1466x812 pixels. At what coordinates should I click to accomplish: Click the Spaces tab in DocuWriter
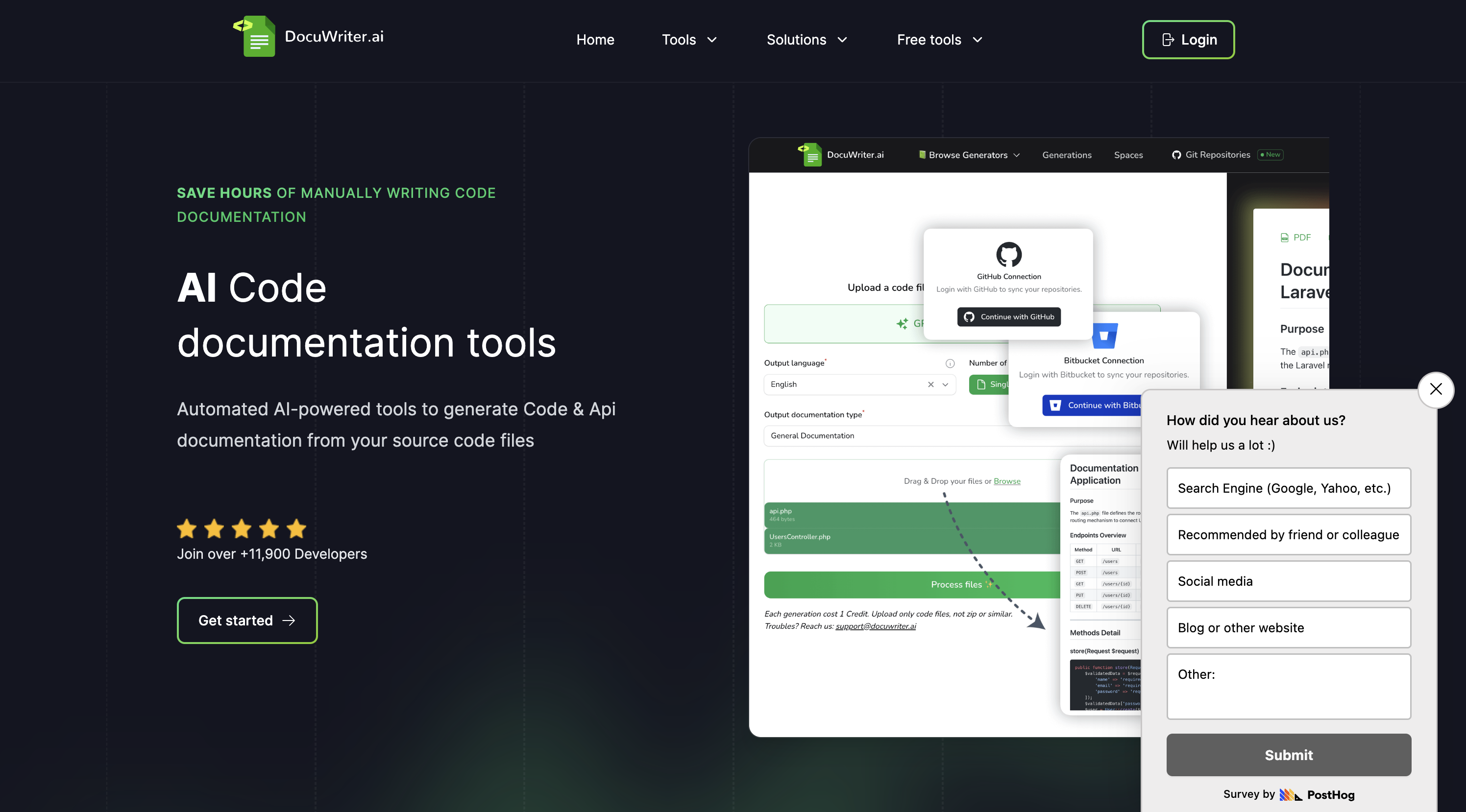coord(1127,154)
